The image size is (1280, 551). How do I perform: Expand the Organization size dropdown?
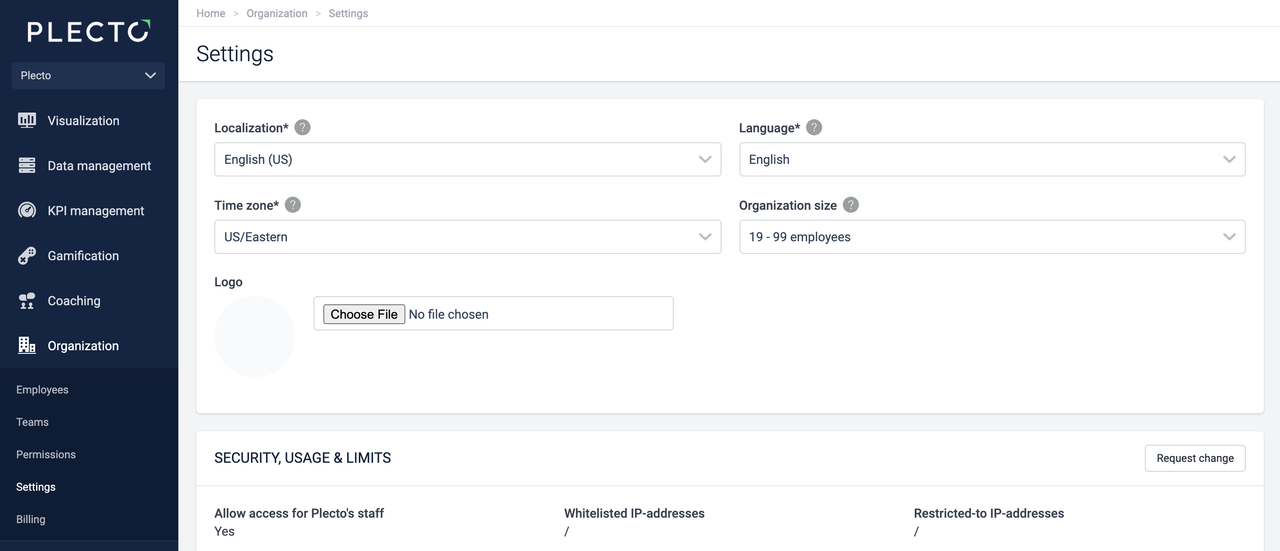(x=991, y=237)
